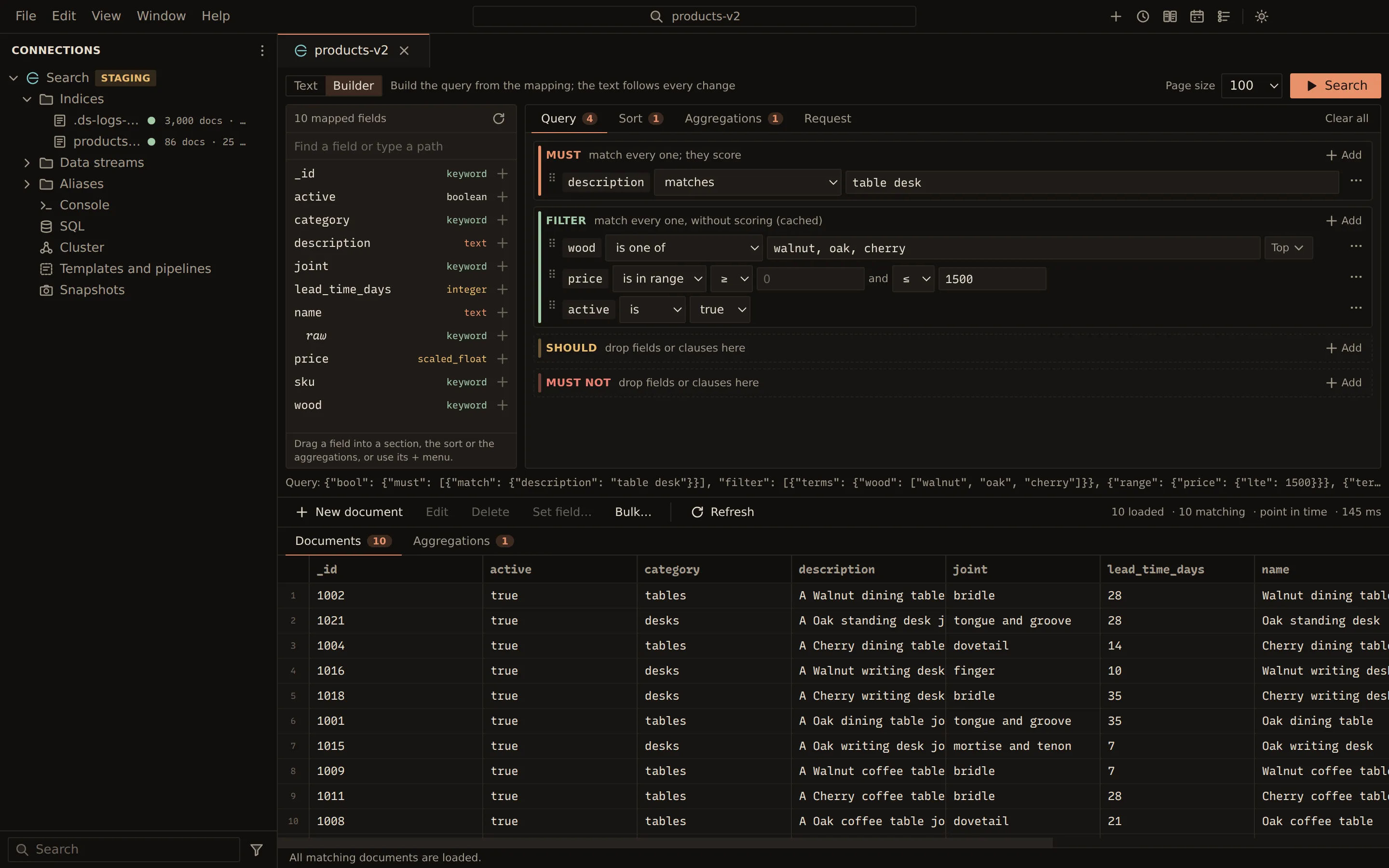
Task: Open more options for the price clause
Action: pos(1356,277)
